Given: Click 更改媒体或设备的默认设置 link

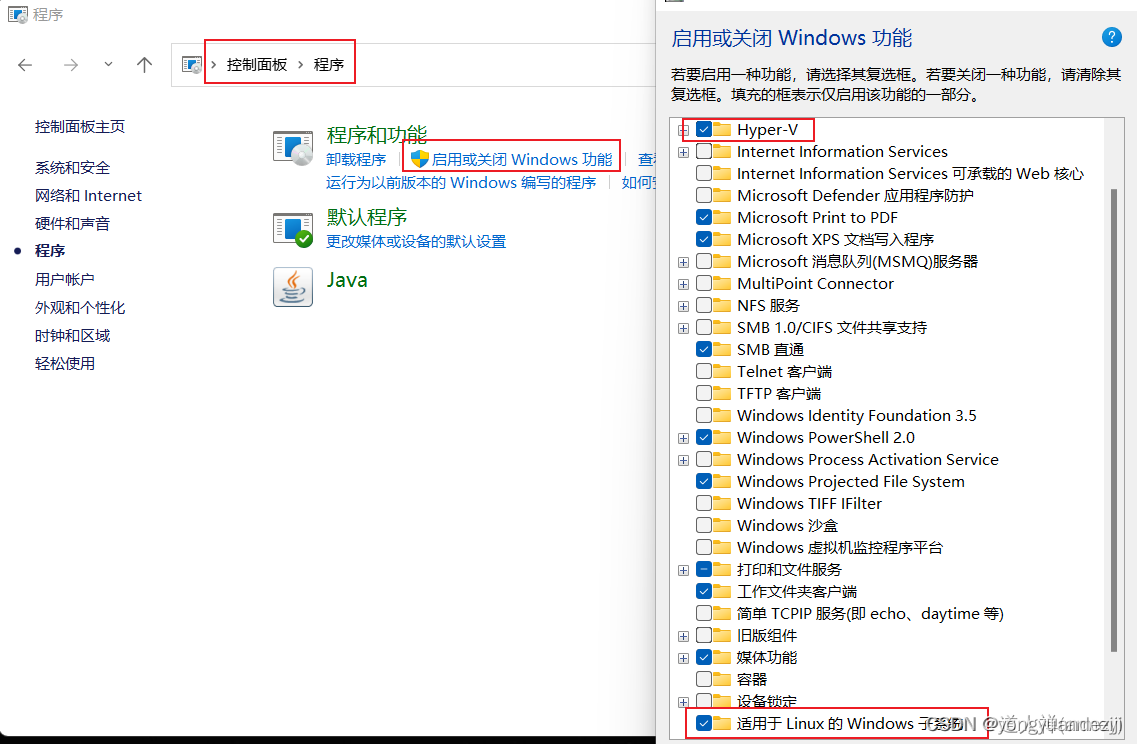Looking at the screenshot, I should pos(415,241).
